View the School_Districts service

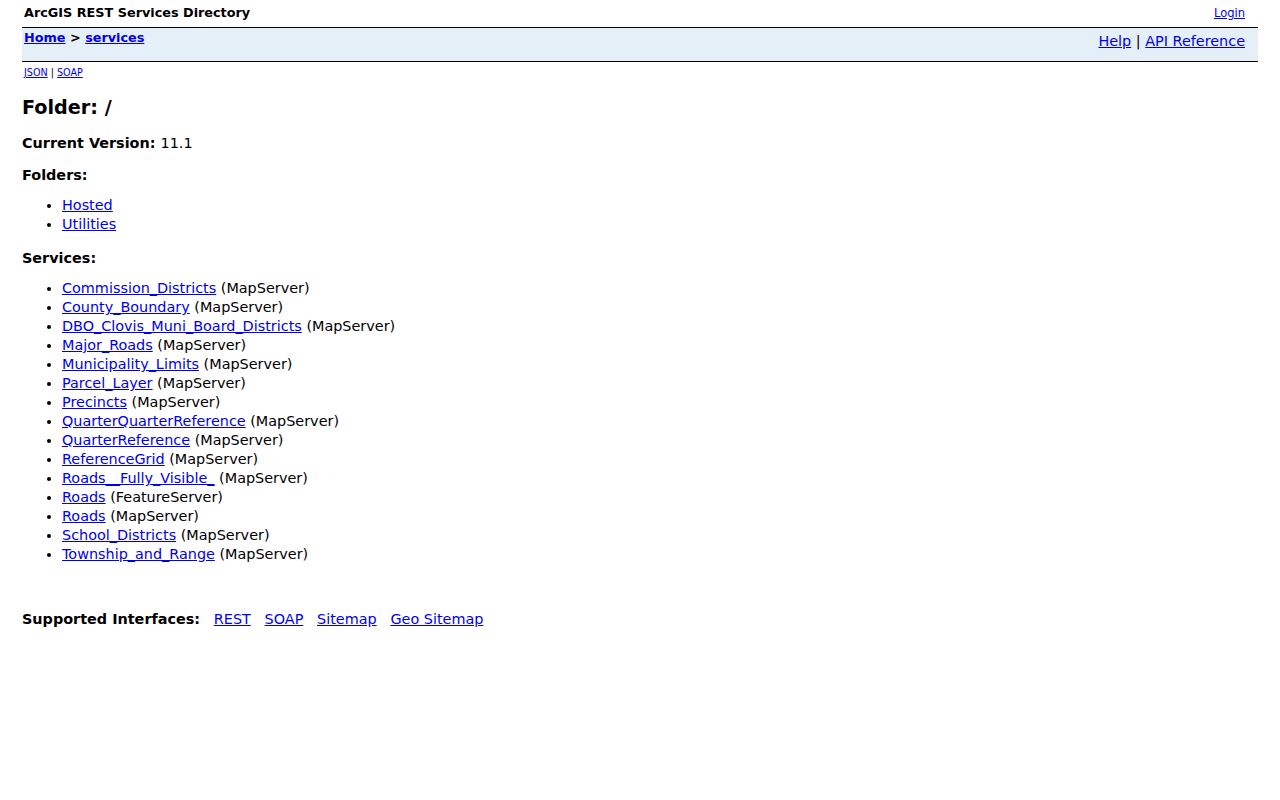click(x=119, y=535)
